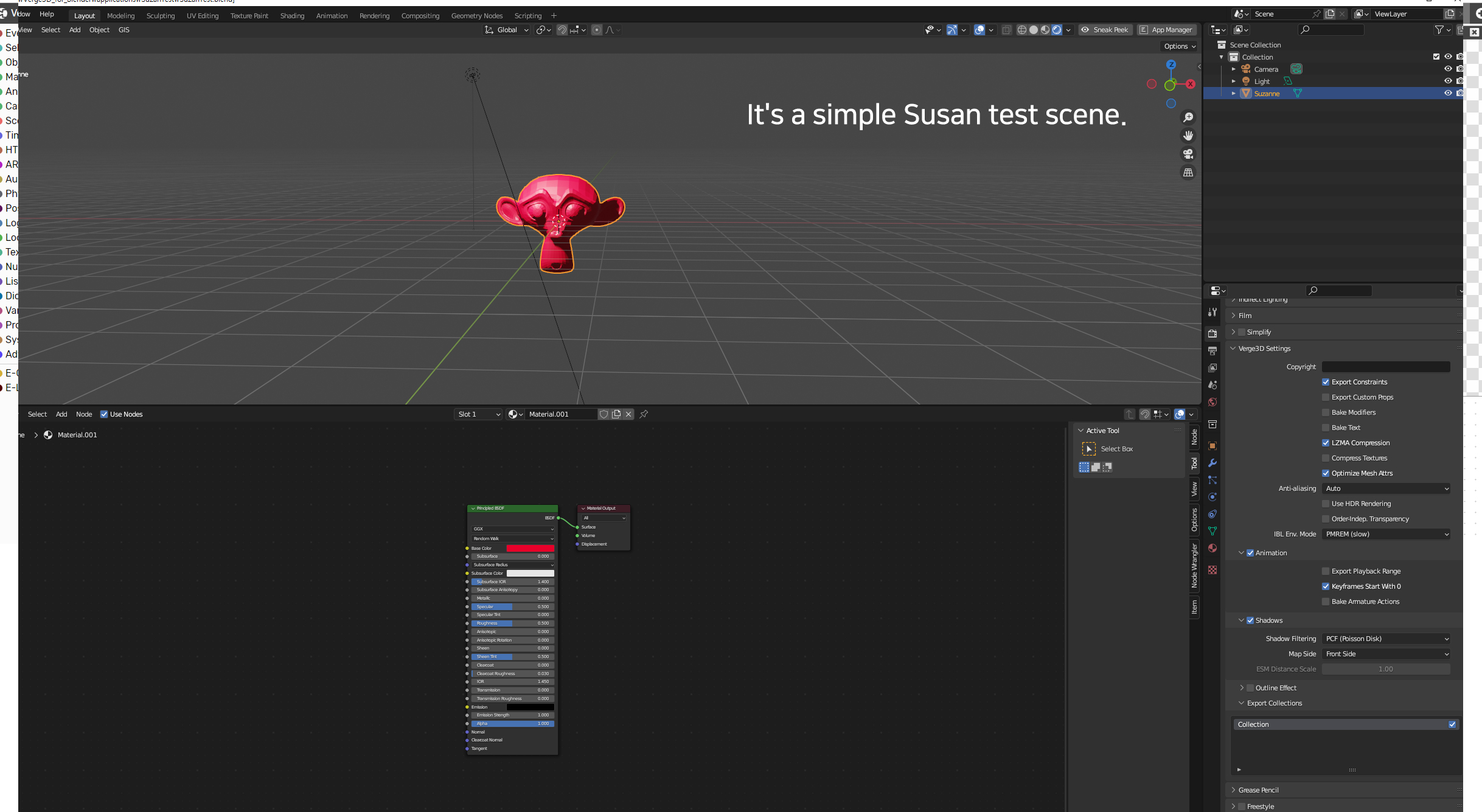Screen dimensions: 1482x812
Task: Enable the fake user shield for Material.001
Action: 604,414
